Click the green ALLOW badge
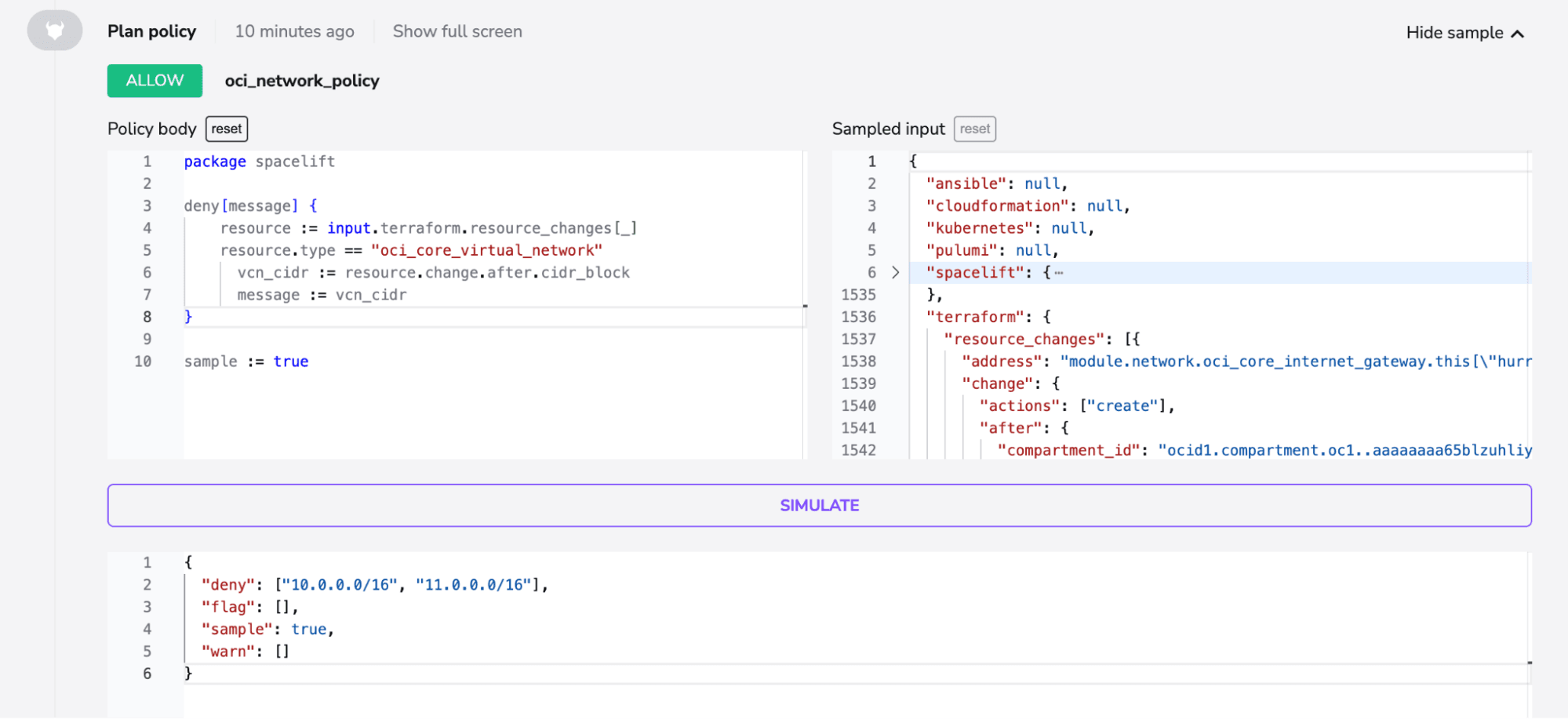Screen dimensions: 1568x719 coord(155,81)
